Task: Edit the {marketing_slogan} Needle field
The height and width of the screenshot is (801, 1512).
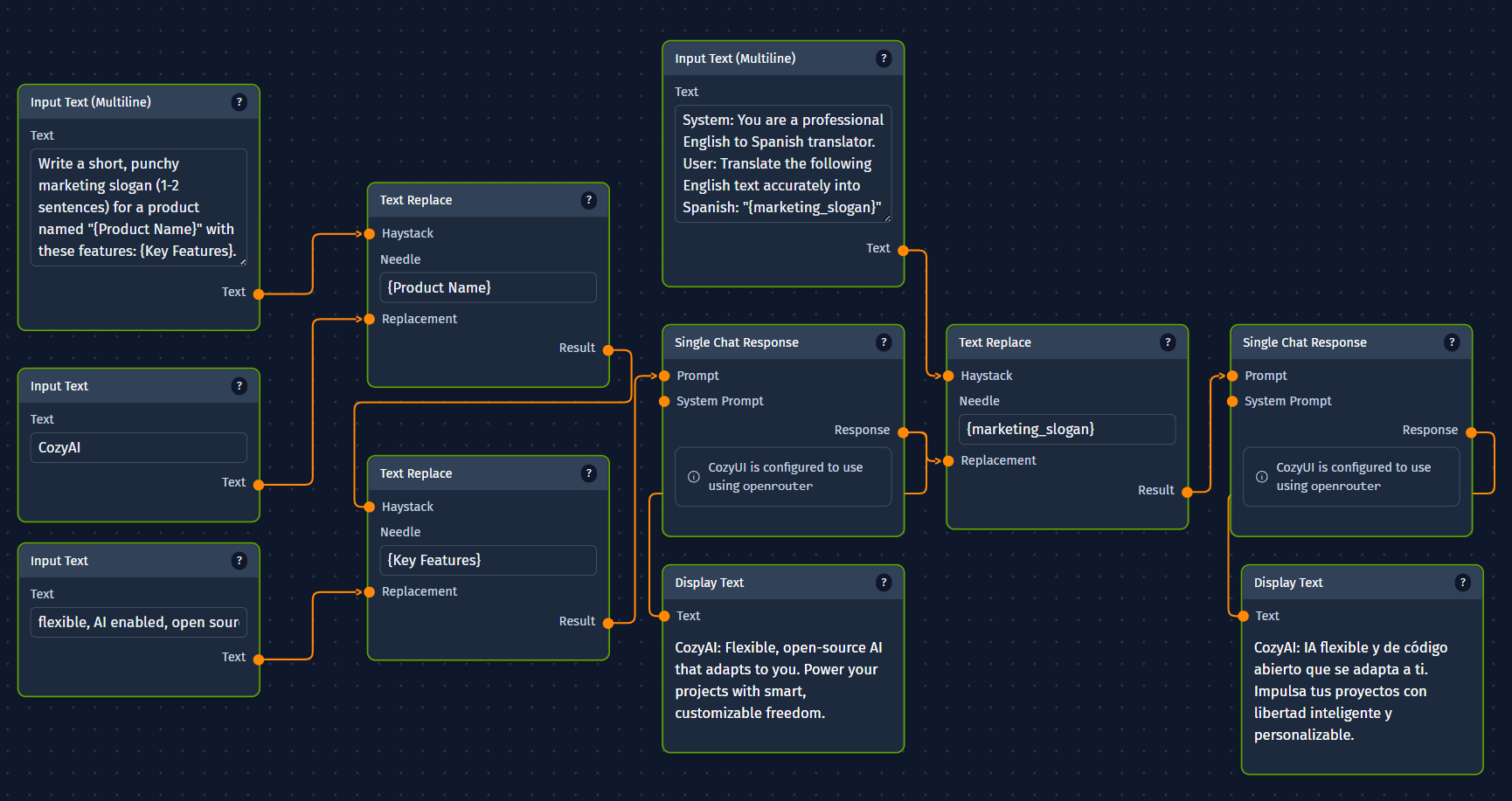Action: pyautogui.click(x=1067, y=429)
